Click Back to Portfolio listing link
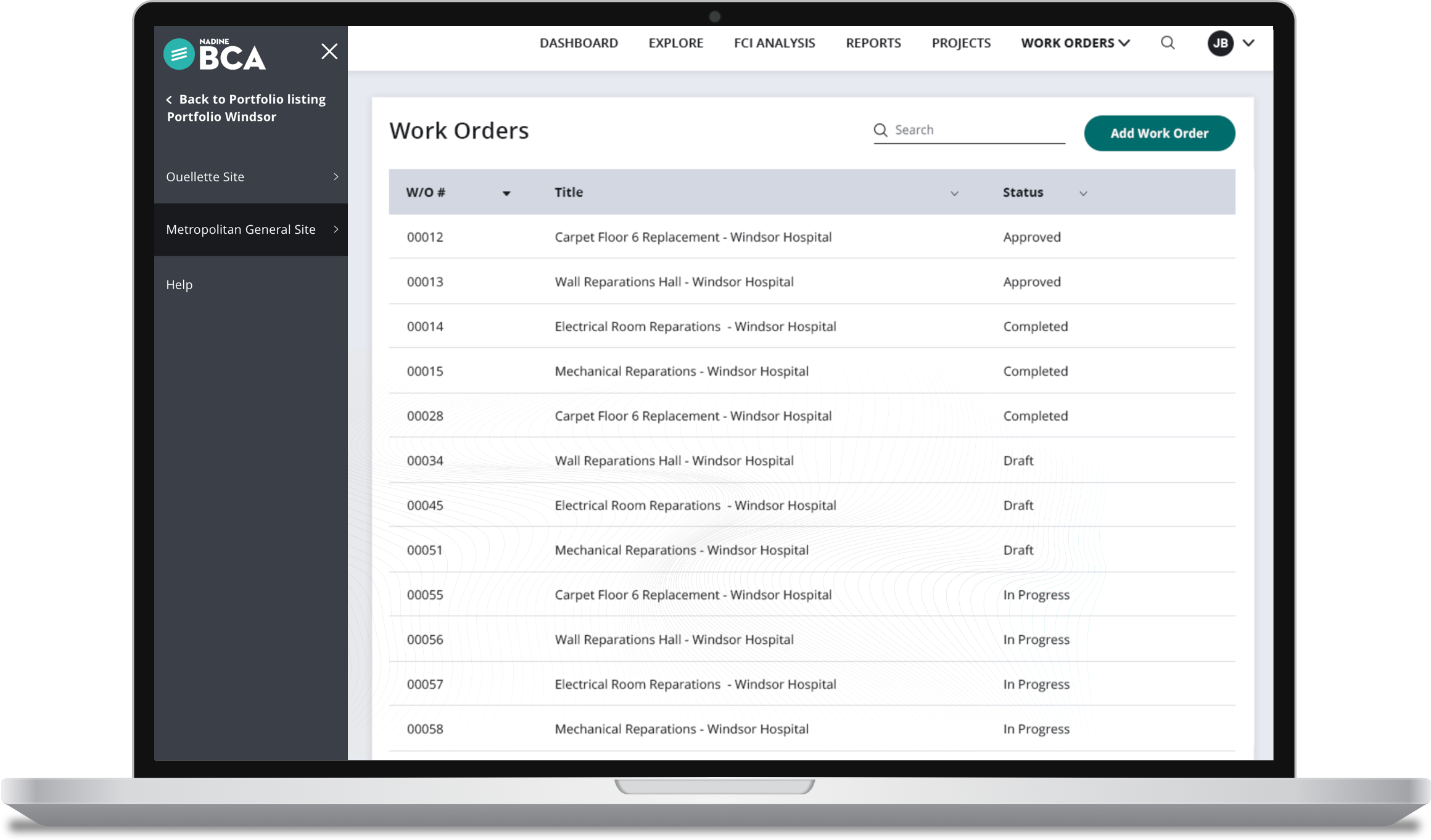This screenshot has height=840, width=1431. (246, 99)
